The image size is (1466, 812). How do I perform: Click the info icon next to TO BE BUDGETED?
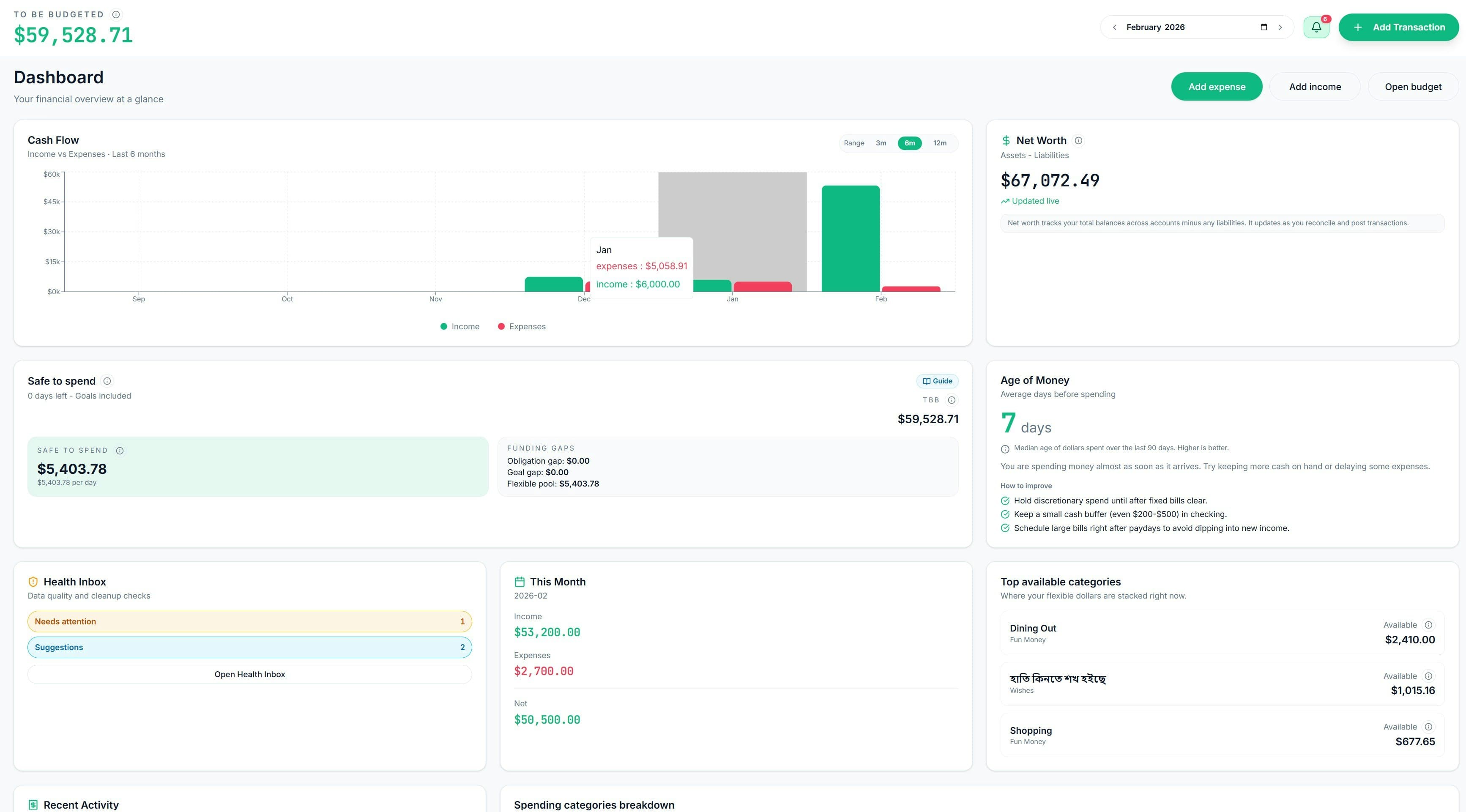coord(116,14)
